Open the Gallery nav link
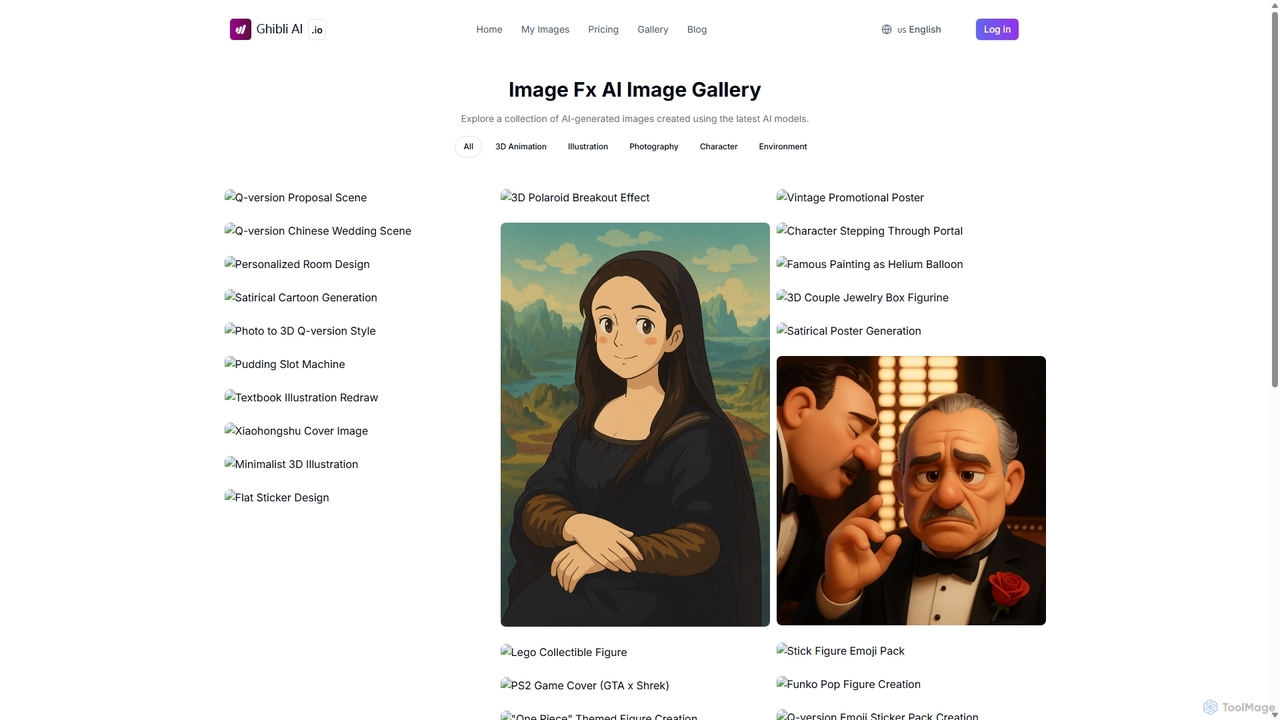This screenshot has width=1280, height=720. click(653, 30)
